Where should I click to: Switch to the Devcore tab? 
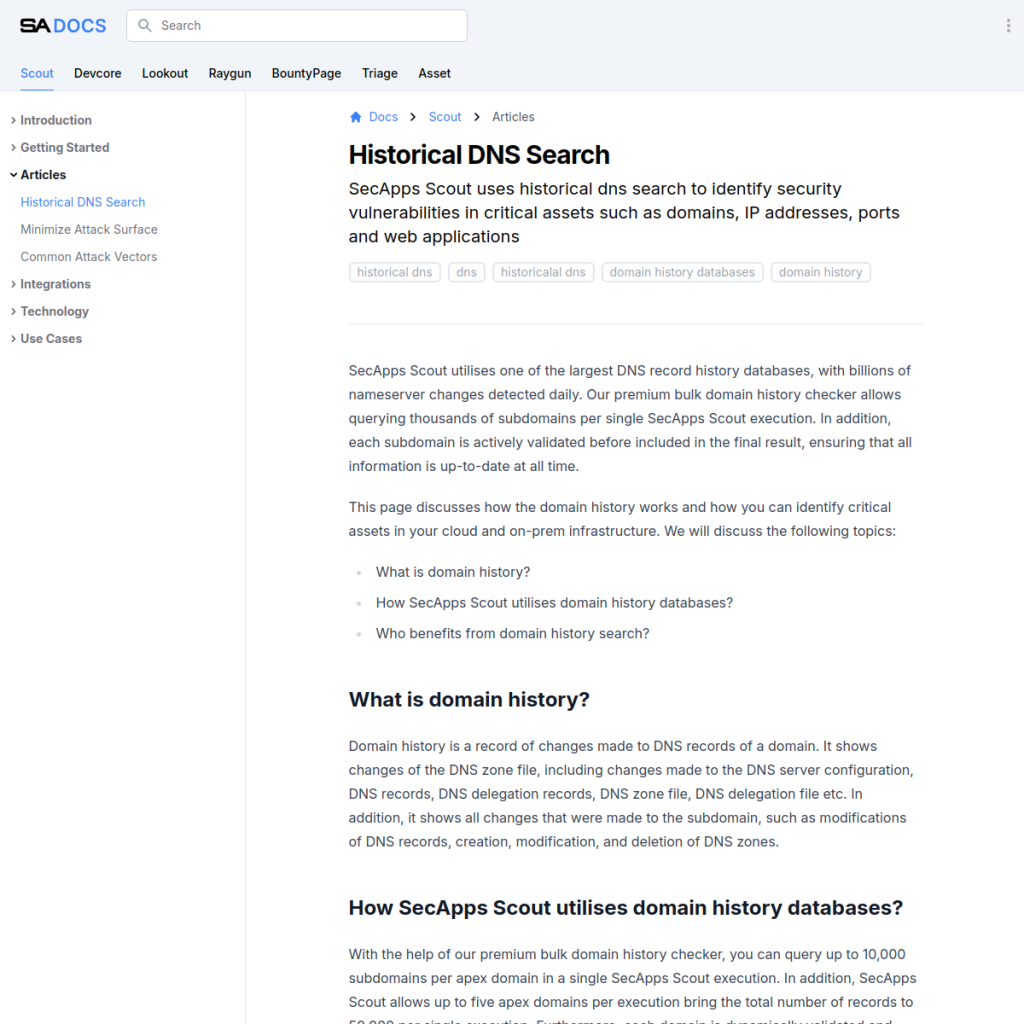tap(98, 73)
